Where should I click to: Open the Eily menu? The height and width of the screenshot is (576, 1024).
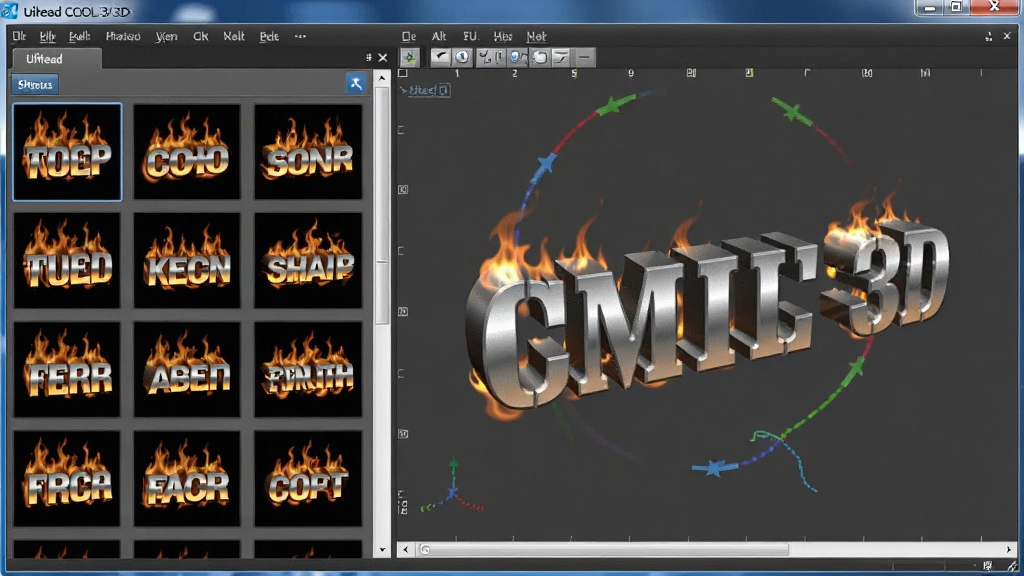[48, 37]
